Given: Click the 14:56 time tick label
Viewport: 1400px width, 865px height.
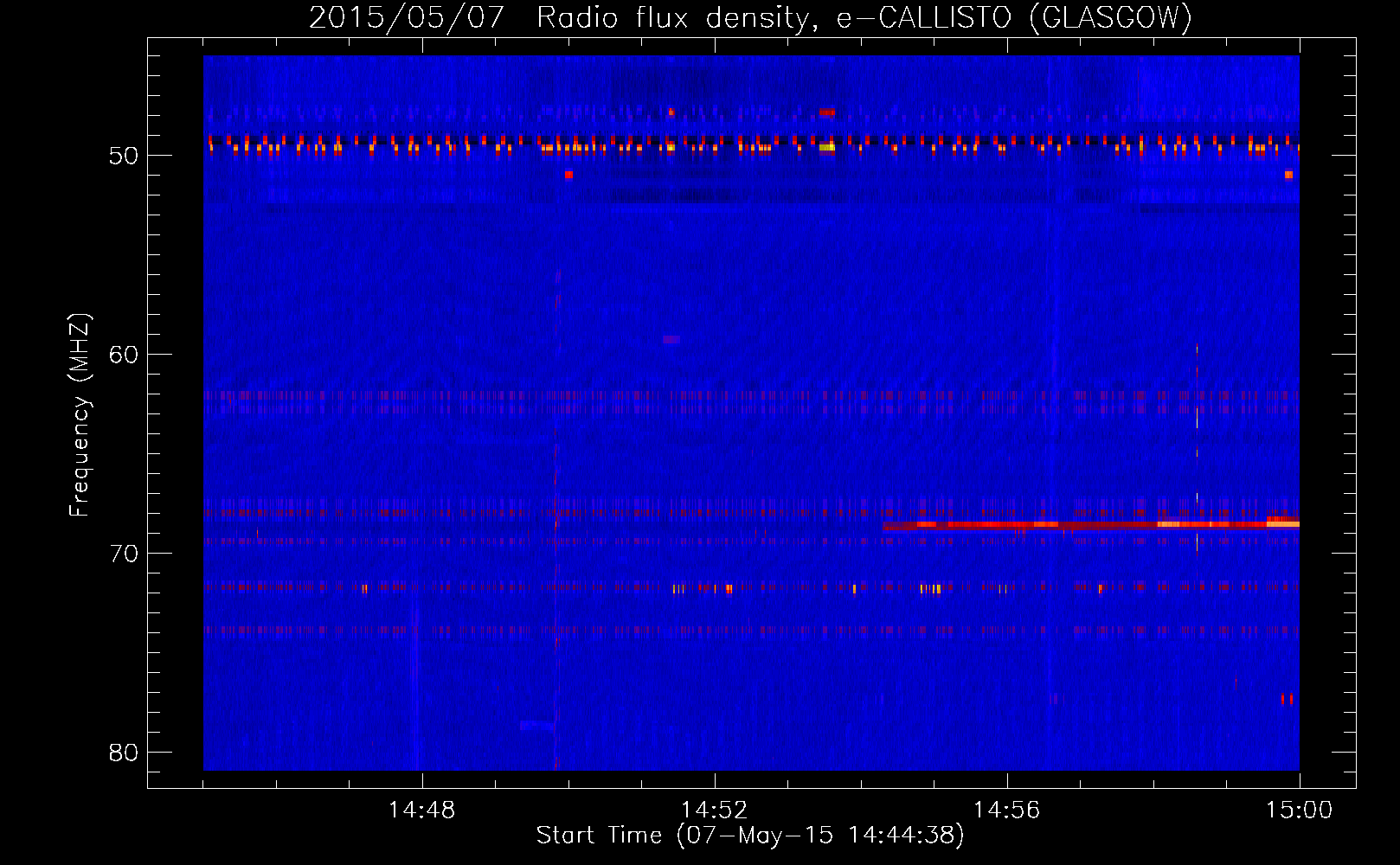Looking at the screenshot, I should point(1006,811).
